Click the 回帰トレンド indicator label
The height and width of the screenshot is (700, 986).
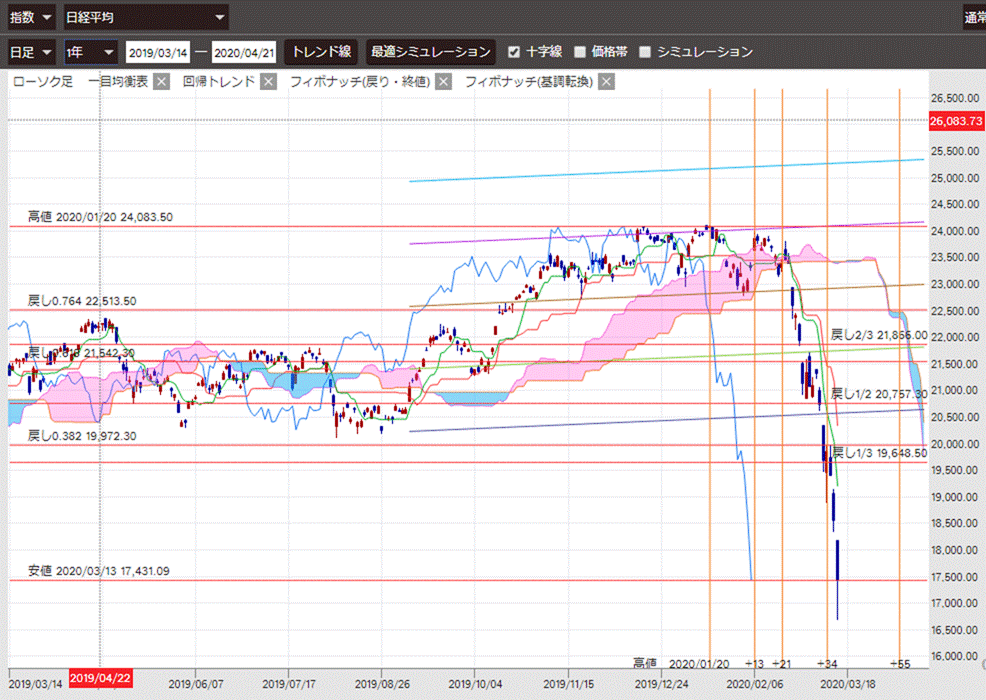click(x=219, y=82)
